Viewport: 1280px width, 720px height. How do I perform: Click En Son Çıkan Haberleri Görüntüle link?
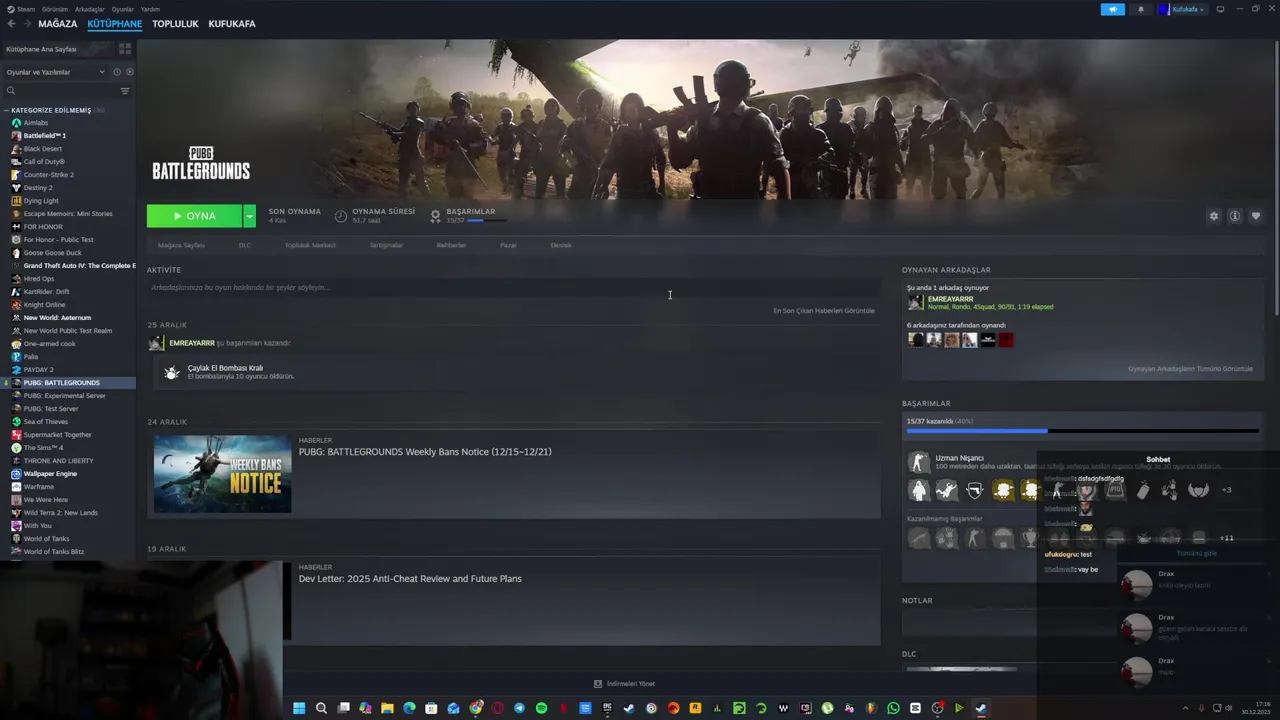click(824, 311)
